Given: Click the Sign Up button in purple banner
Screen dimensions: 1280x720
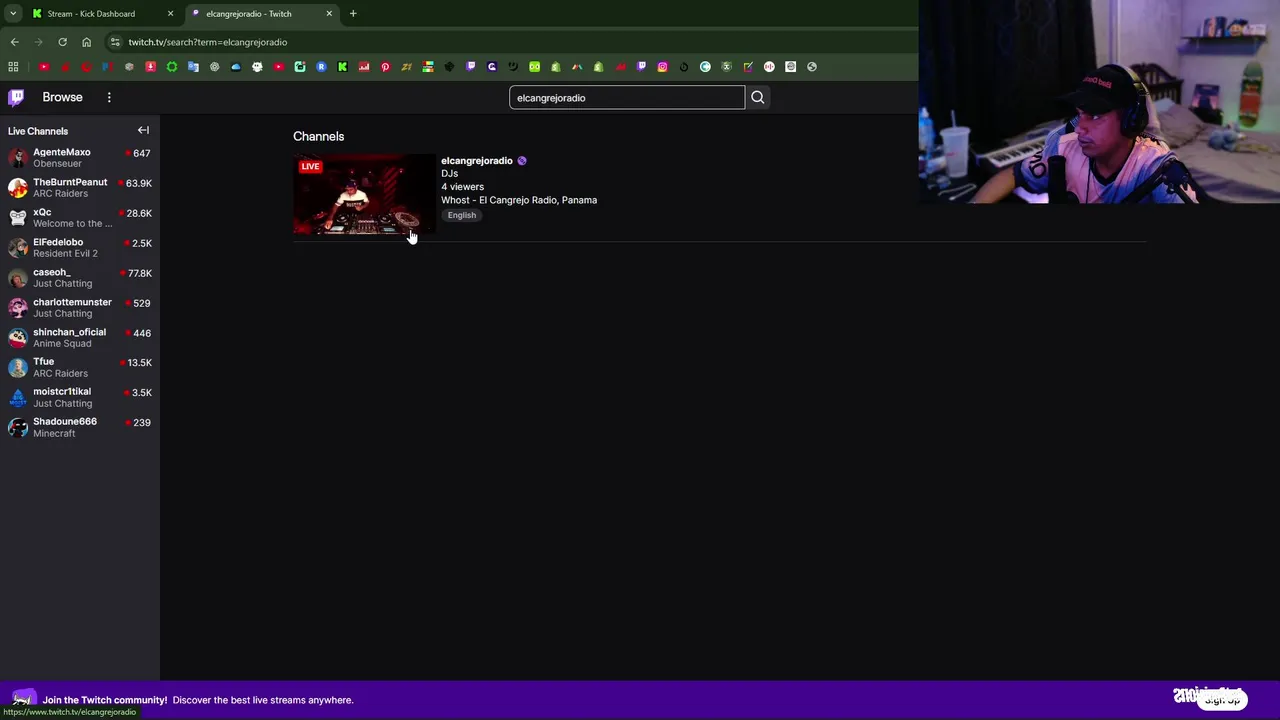Looking at the screenshot, I should [x=1222, y=700].
